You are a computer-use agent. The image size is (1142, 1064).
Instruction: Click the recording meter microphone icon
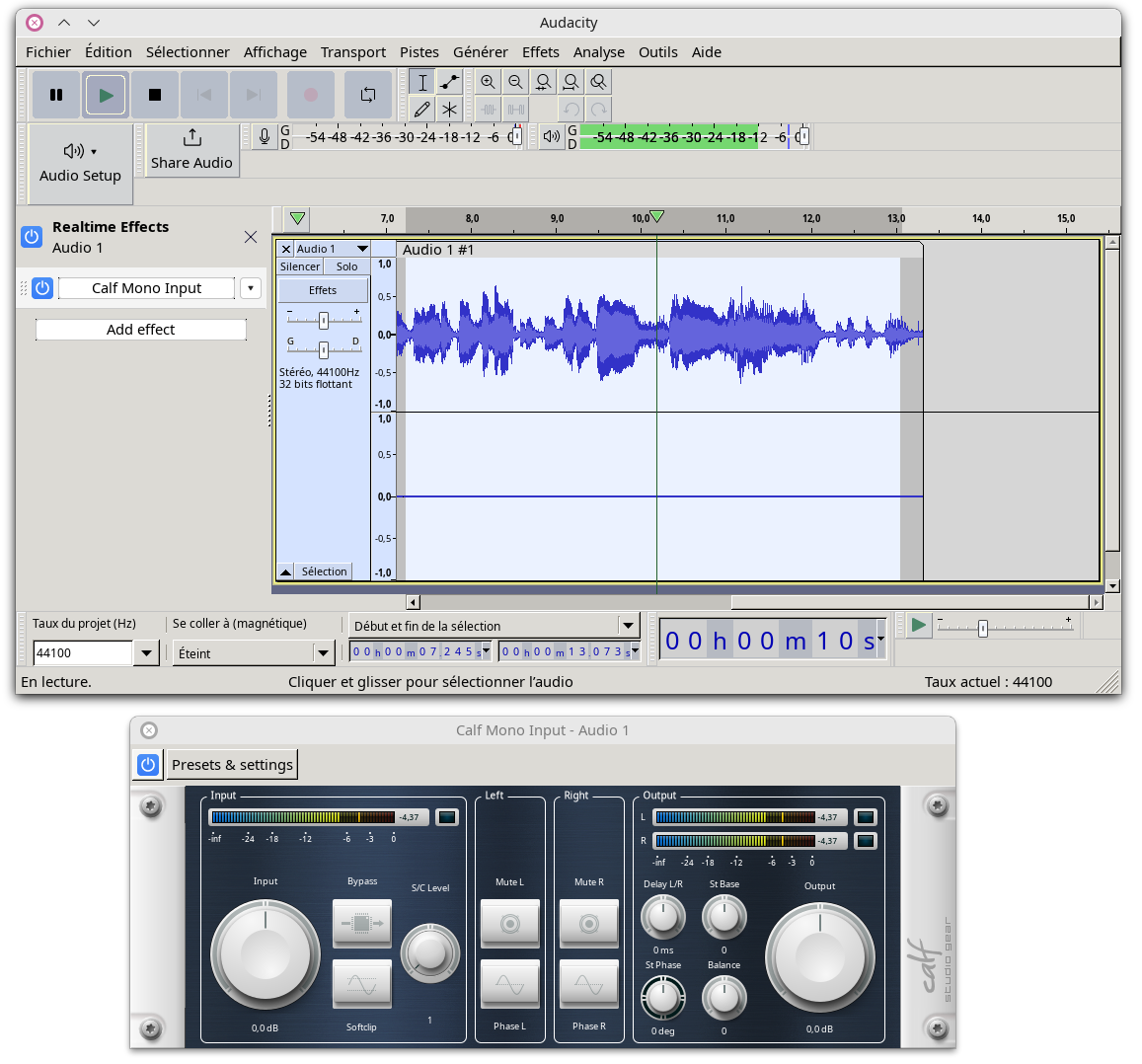265,137
